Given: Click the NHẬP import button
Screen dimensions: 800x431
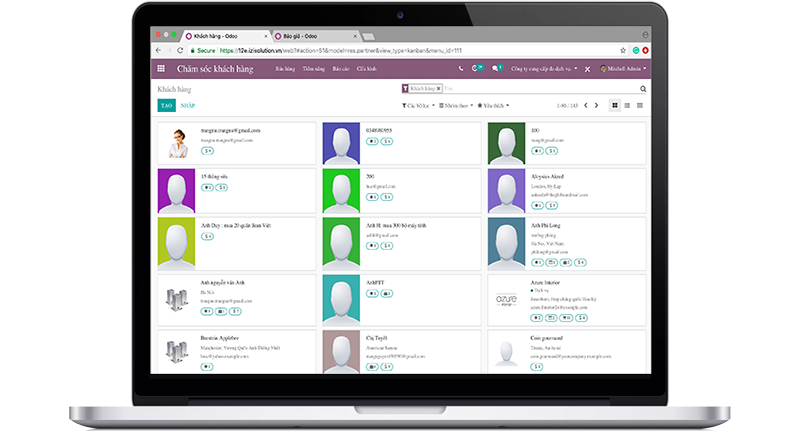Looking at the screenshot, I should tap(187, 105).
